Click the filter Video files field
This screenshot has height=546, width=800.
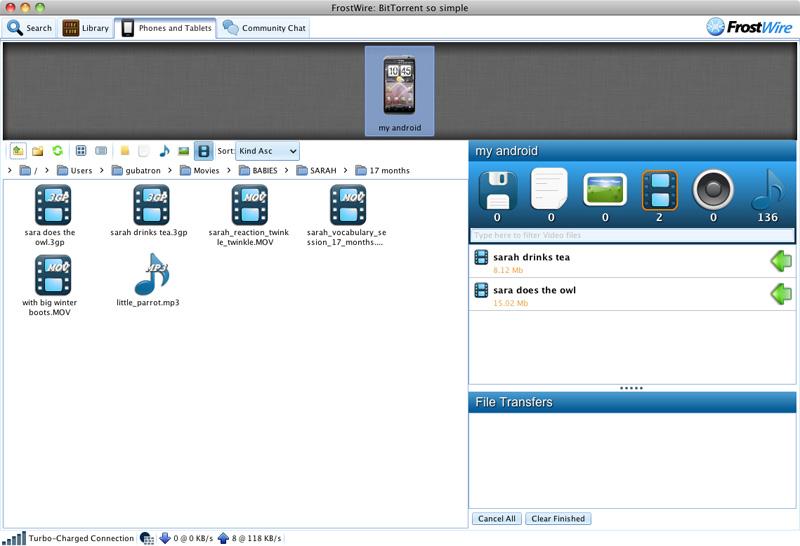tap(632, 235)
